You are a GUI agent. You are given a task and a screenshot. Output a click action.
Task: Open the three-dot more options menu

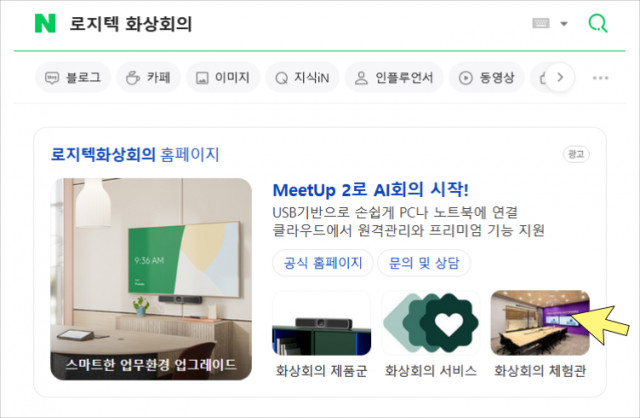600,78
